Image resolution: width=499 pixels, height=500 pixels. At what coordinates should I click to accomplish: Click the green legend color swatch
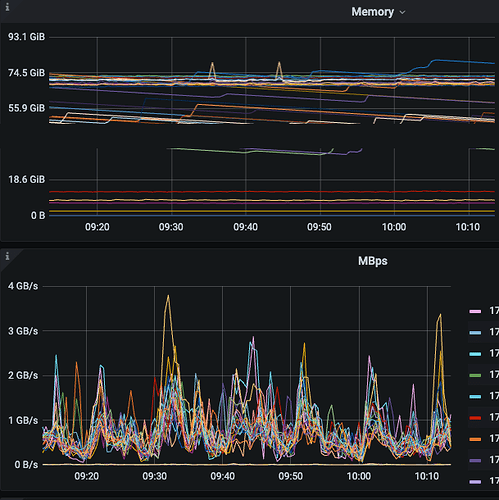point(475,375)
